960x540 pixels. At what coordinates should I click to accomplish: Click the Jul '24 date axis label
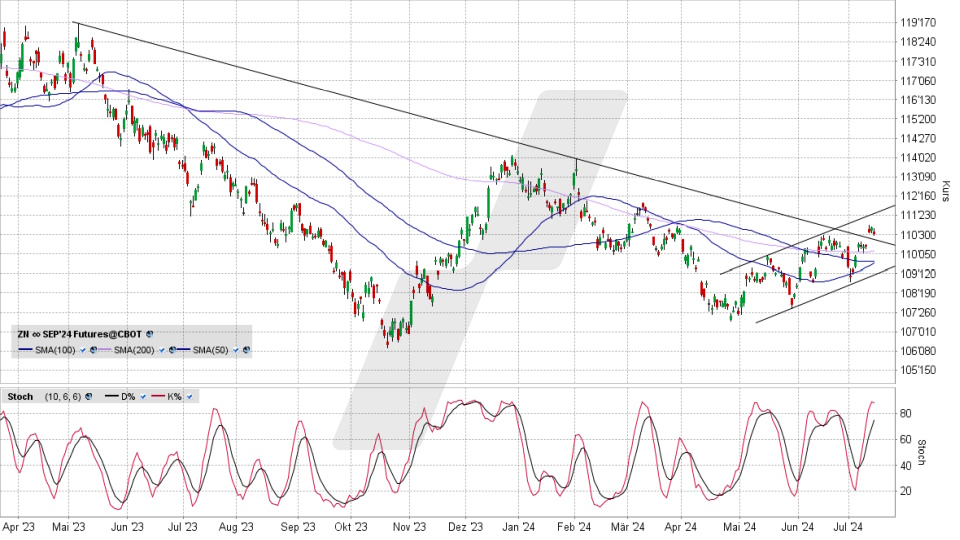849,527
